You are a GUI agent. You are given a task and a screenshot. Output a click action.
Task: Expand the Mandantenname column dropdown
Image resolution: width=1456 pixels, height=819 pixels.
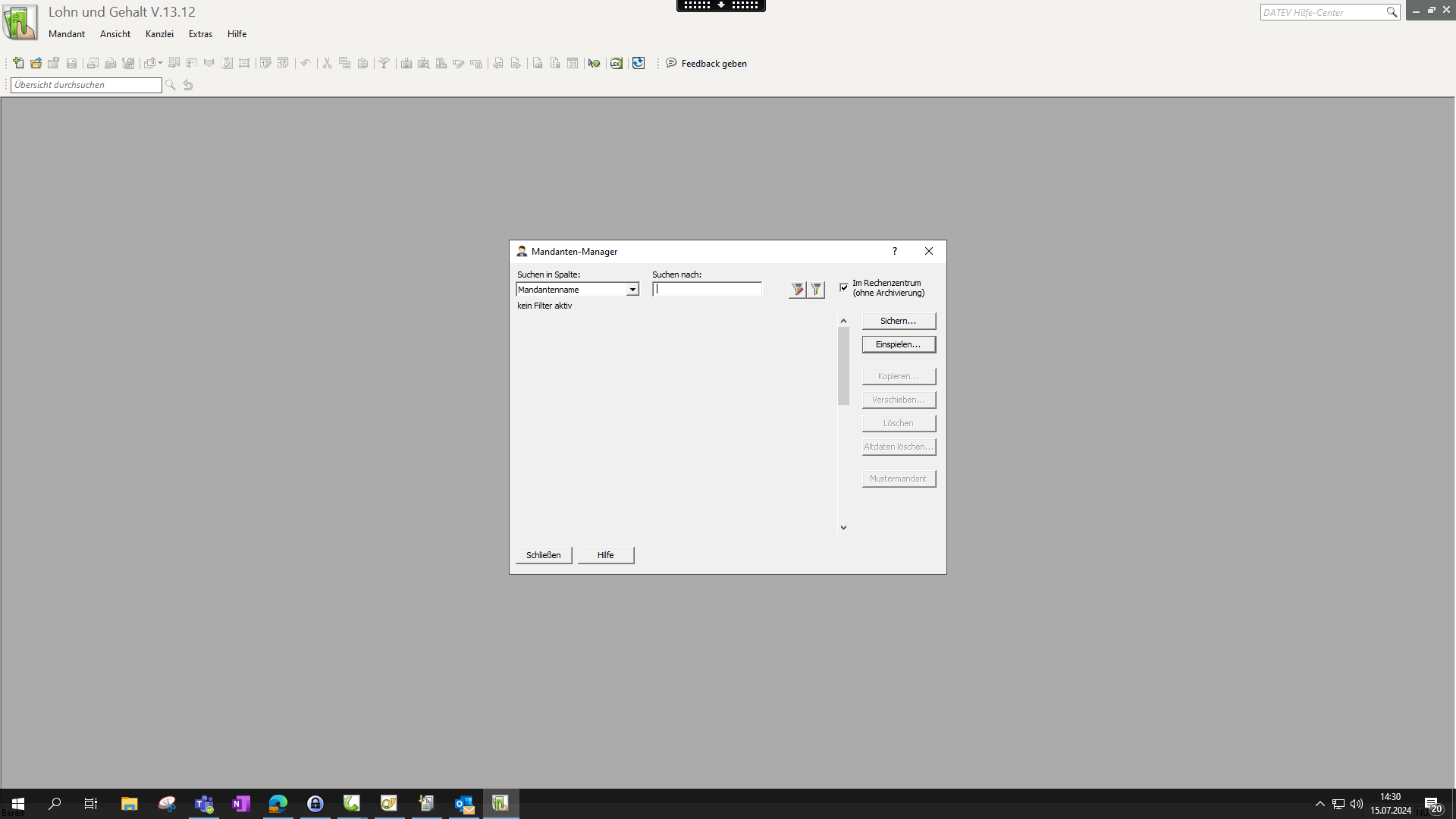(x=632, y=290)
